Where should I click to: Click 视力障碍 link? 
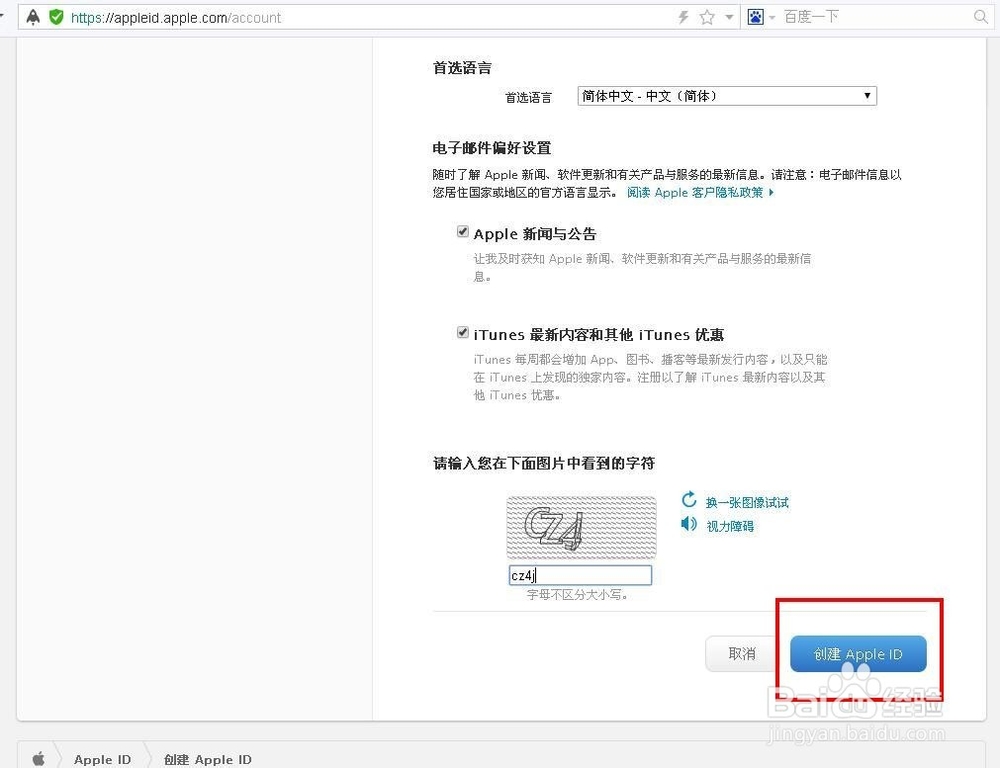coord(730,526)
